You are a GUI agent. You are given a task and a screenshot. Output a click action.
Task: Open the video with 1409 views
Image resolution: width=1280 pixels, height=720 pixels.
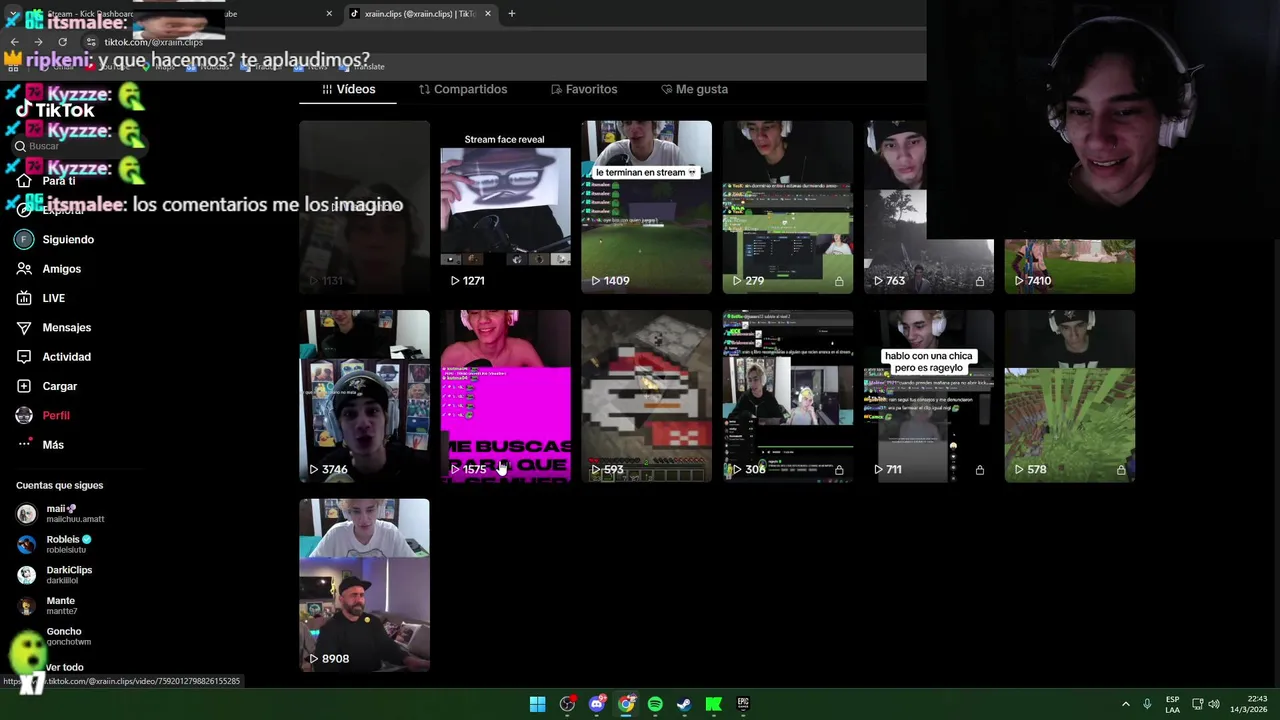[x=646, y=207]
